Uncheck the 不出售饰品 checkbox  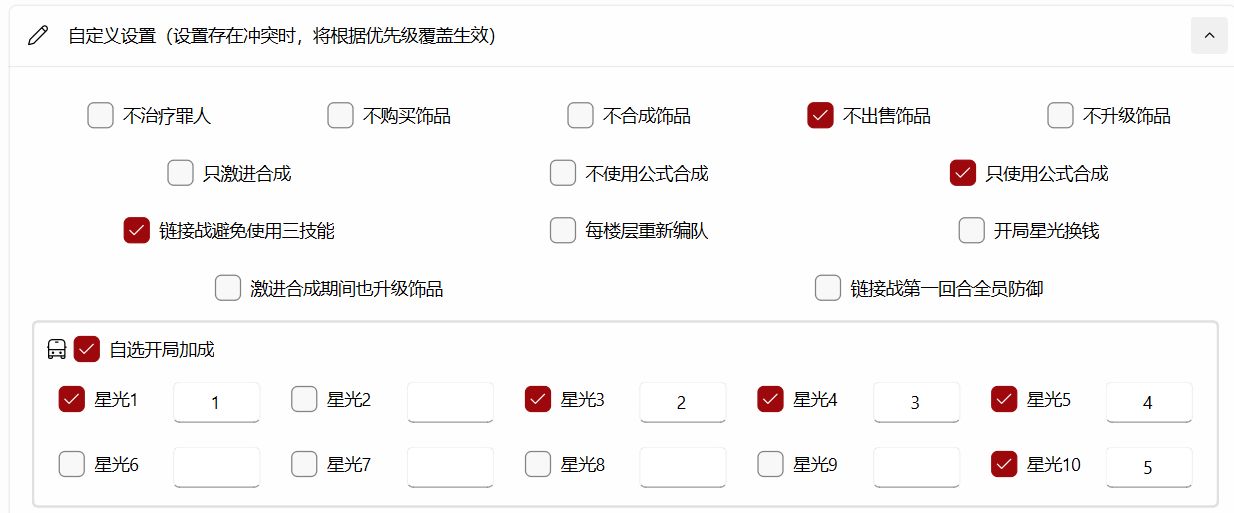820,116
